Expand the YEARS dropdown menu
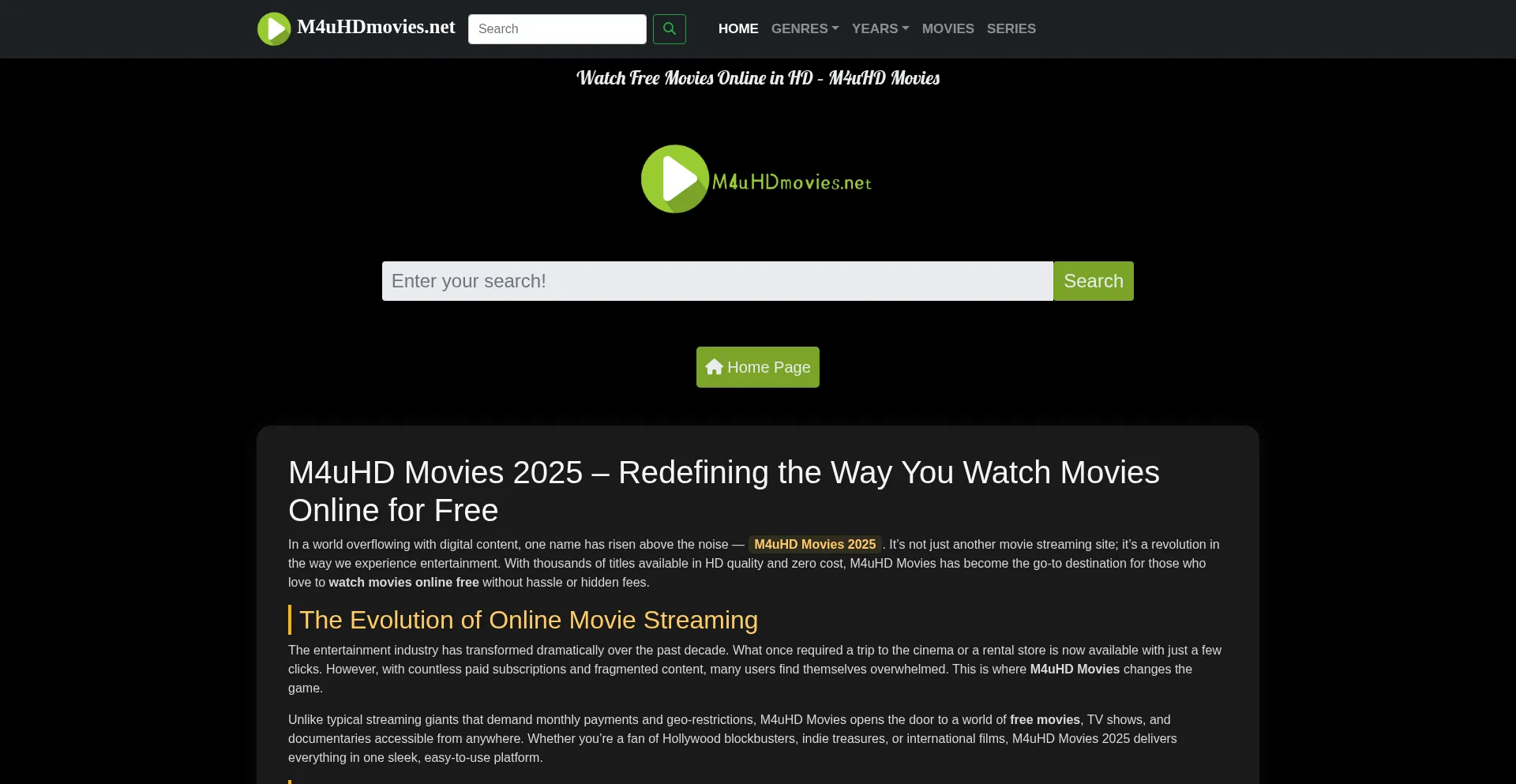 (880, 29)
